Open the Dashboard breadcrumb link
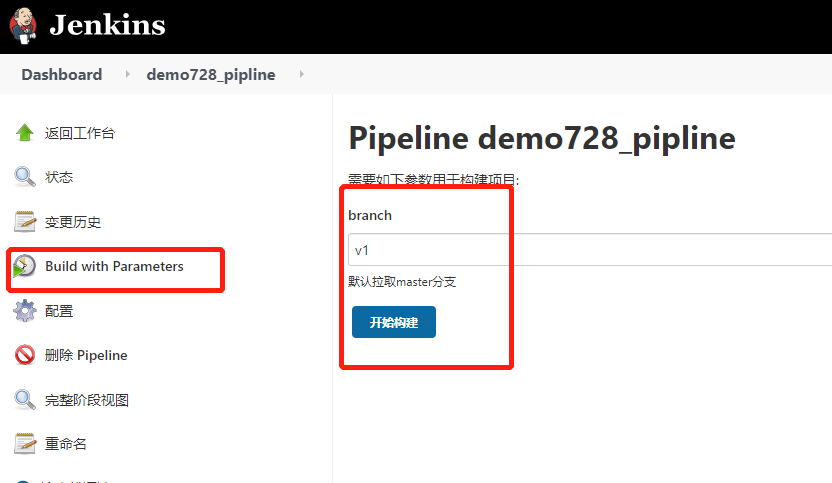The height and width of the screenshot is (483, 832). click(62, 74)
